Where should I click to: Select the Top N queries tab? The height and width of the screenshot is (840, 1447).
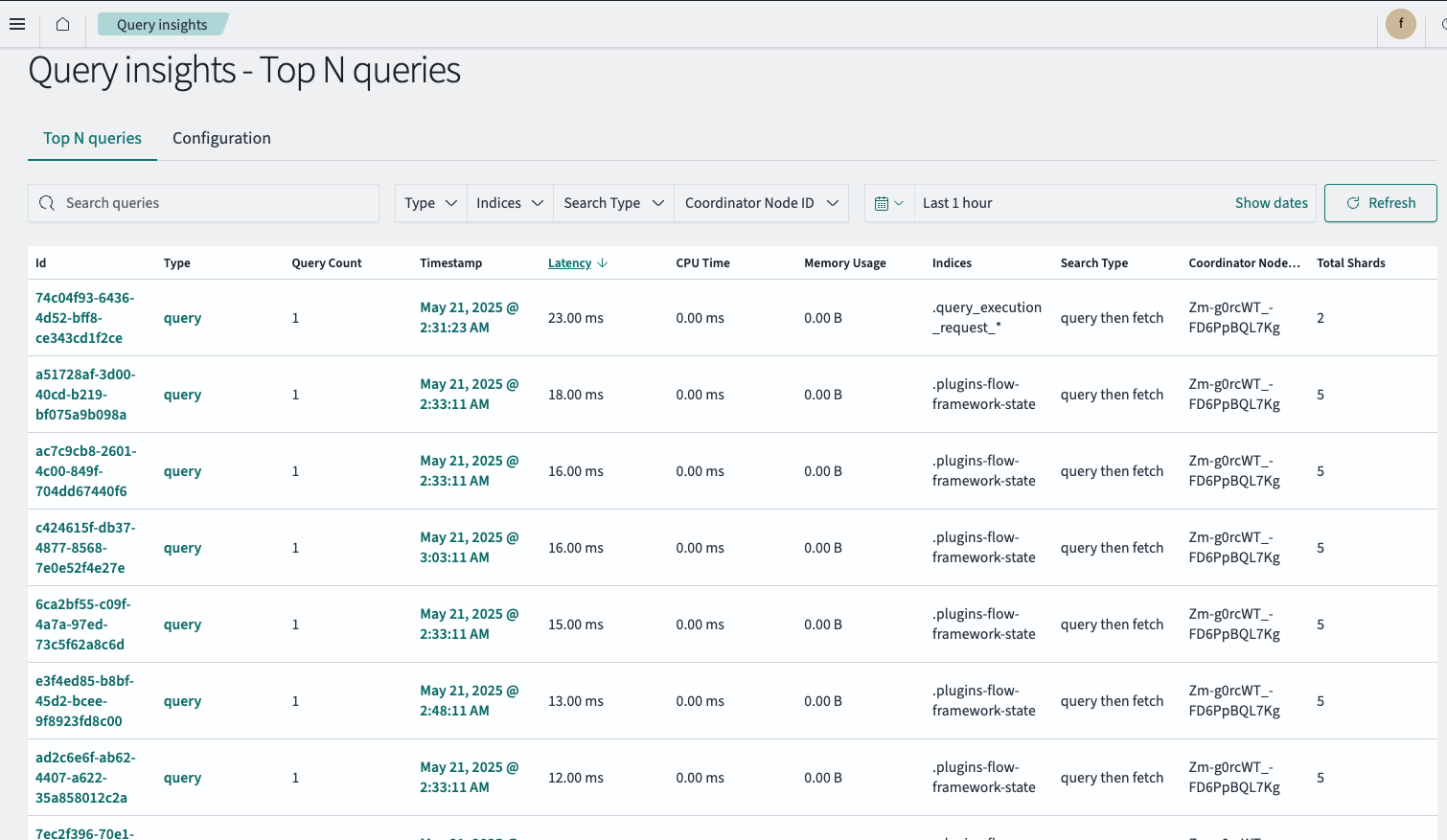coord(92,138)
